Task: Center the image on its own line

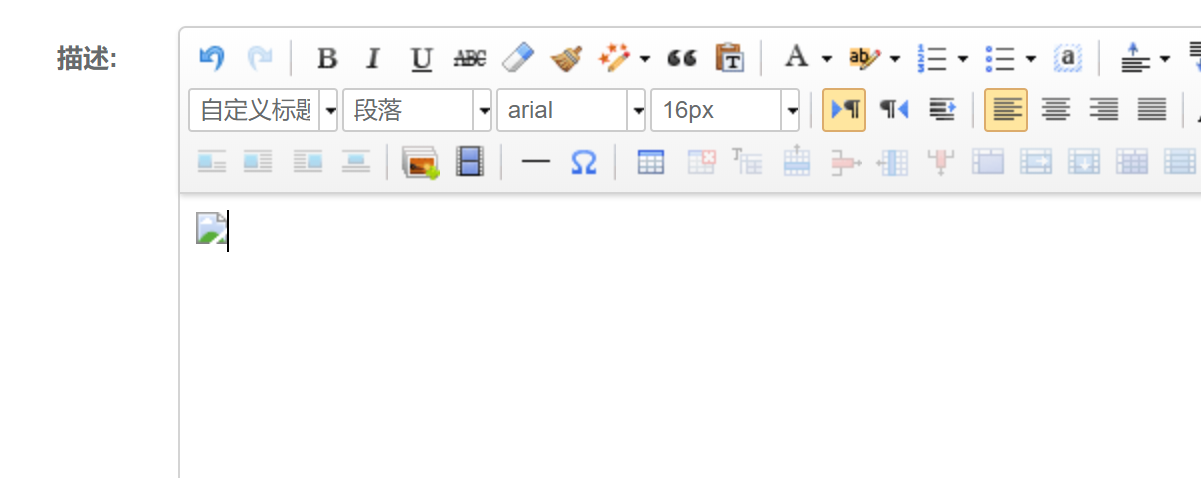Action: (x=355, y=161)
